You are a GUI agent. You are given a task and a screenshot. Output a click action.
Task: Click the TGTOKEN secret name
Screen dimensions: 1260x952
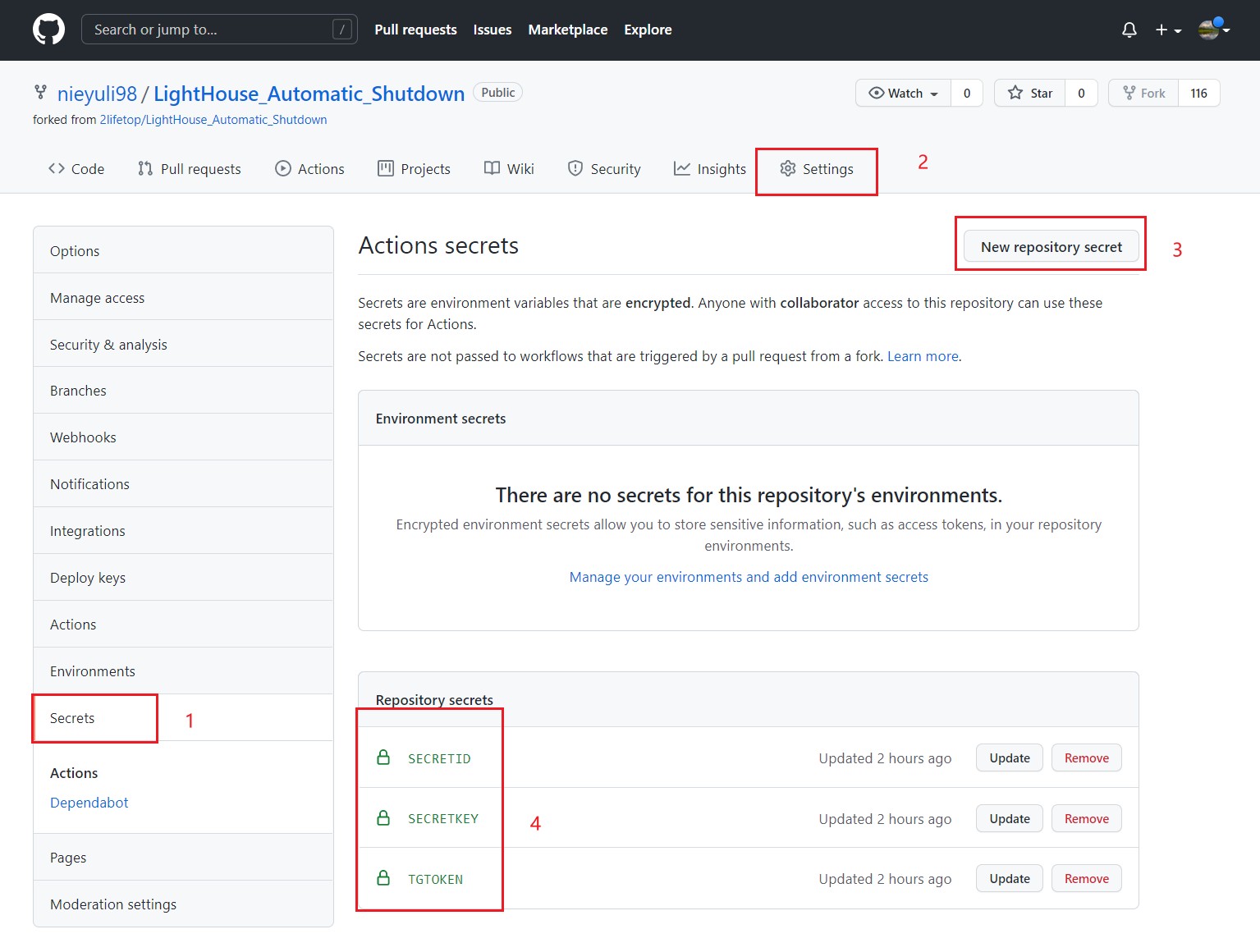coord(435,880)
